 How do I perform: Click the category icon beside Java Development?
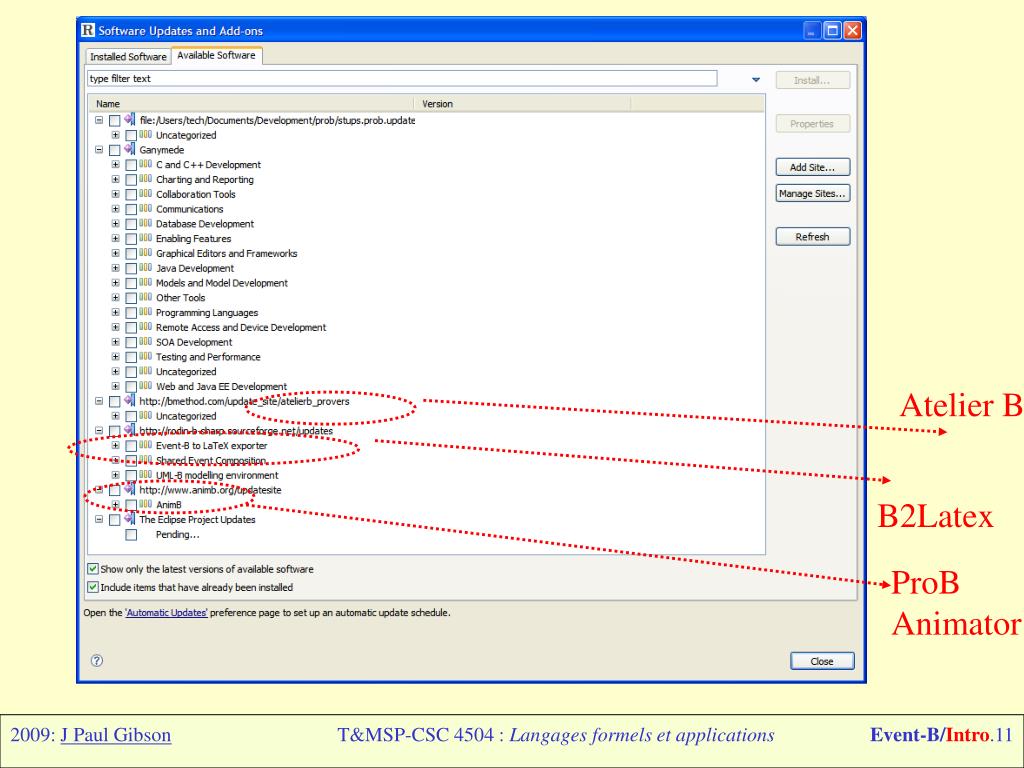(x=146, y=268)
